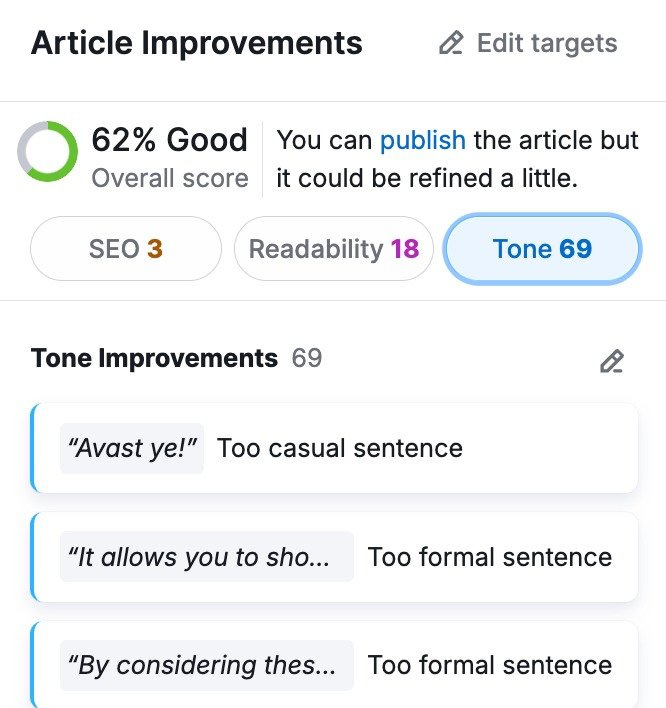
Task: Follow the blue publish link
Action: (x=422, y=140)
